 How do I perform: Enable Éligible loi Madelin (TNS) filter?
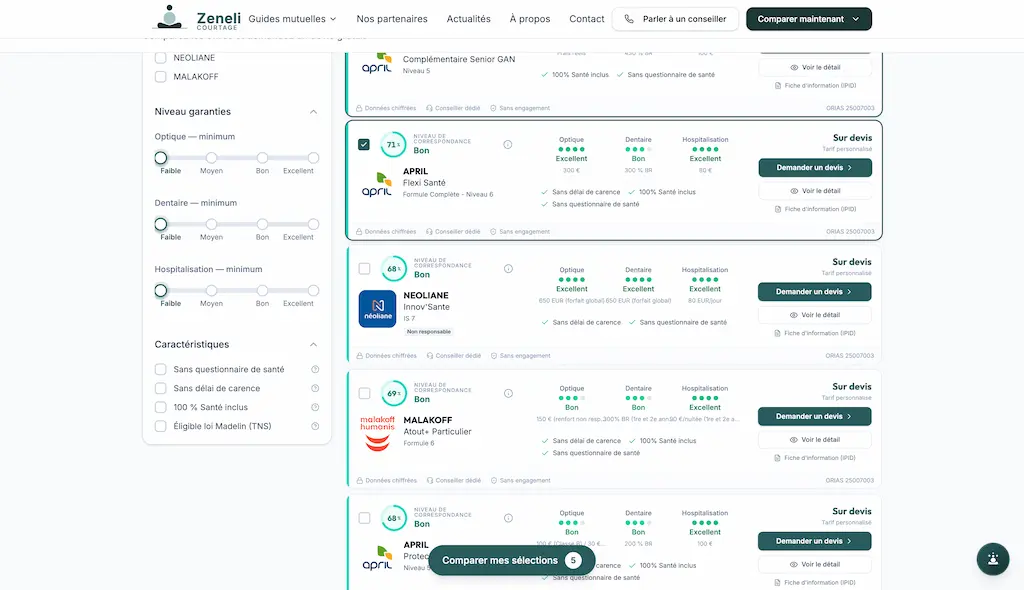click(x=161, y=426)
